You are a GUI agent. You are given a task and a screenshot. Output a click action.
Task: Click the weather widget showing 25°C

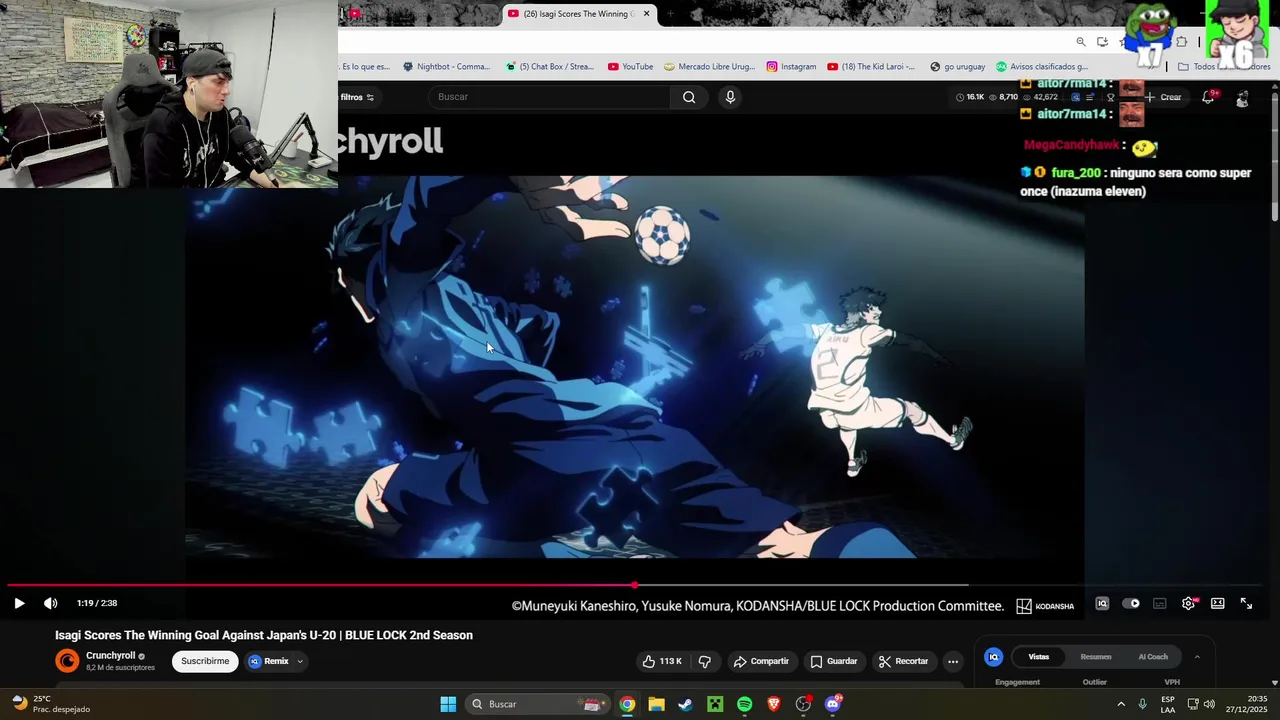(50, 704)
